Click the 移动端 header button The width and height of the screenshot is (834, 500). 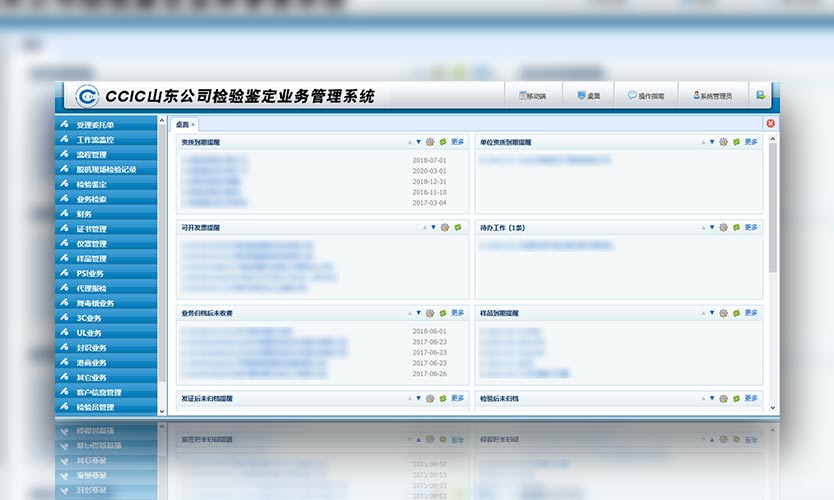click(533, 96)
